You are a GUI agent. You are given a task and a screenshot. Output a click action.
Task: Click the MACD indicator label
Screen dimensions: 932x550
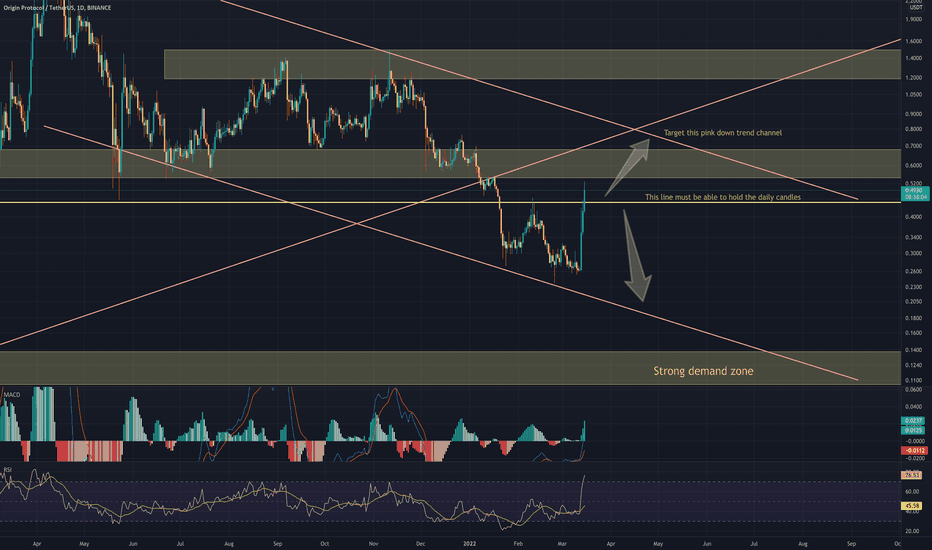12,394
